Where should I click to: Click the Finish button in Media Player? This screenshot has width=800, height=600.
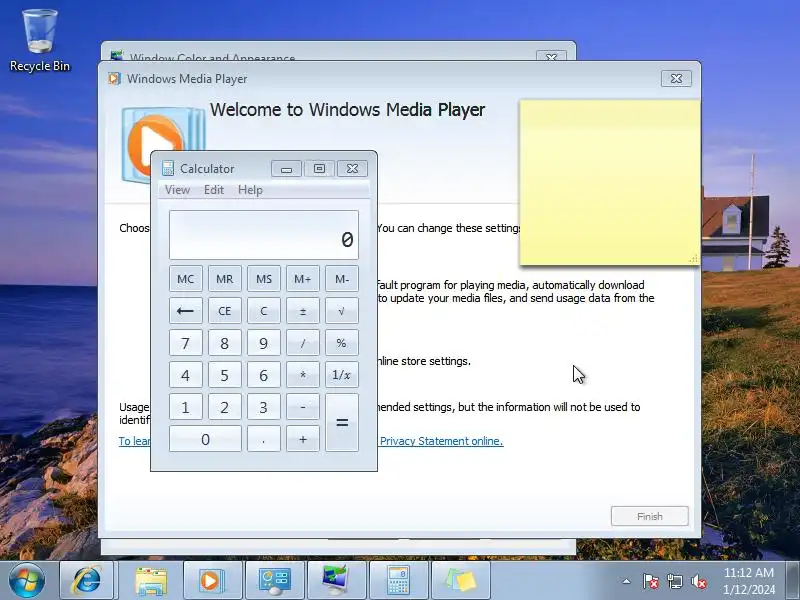[649, 516]
